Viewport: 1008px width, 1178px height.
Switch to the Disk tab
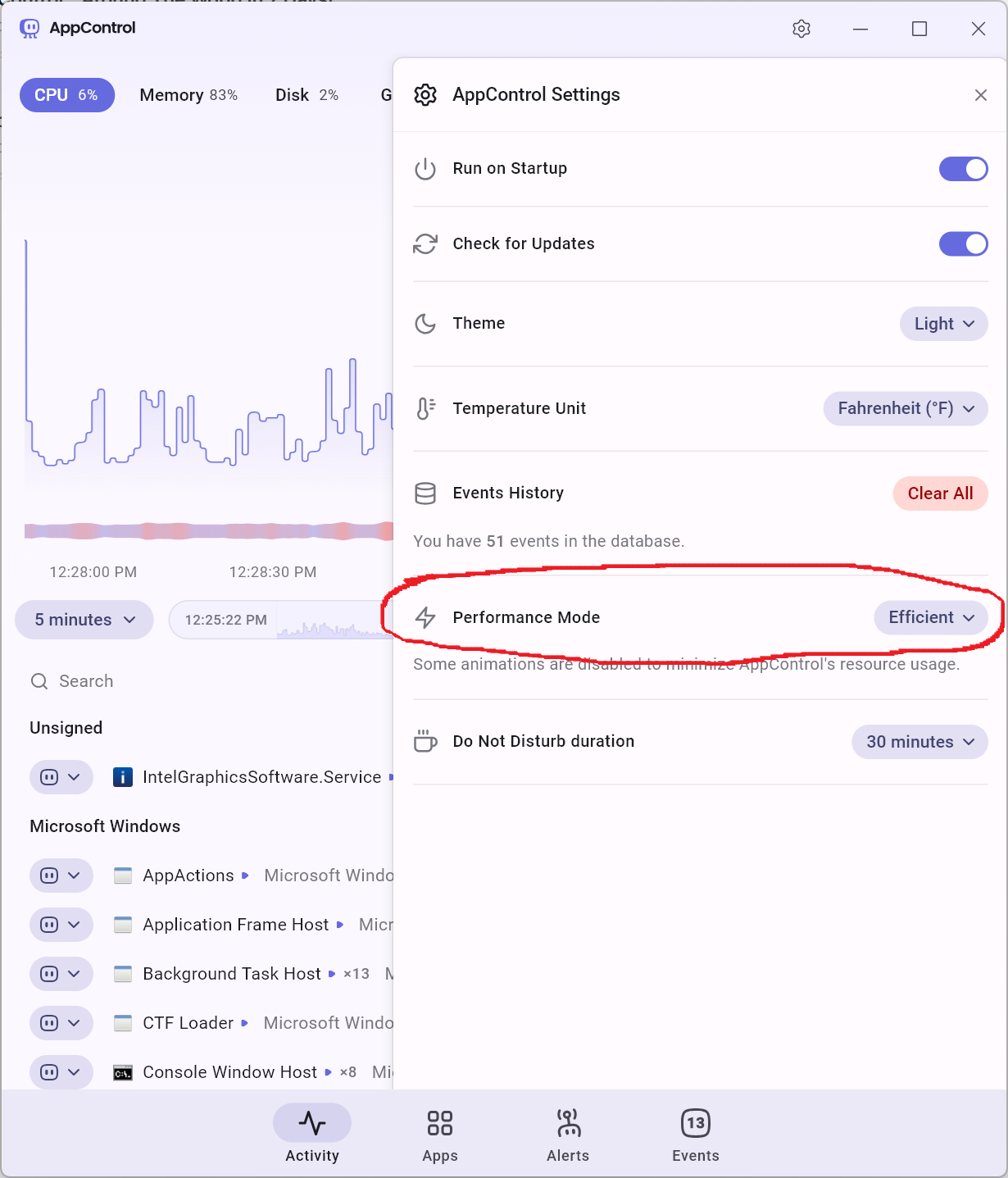click(x=306, y=95)
